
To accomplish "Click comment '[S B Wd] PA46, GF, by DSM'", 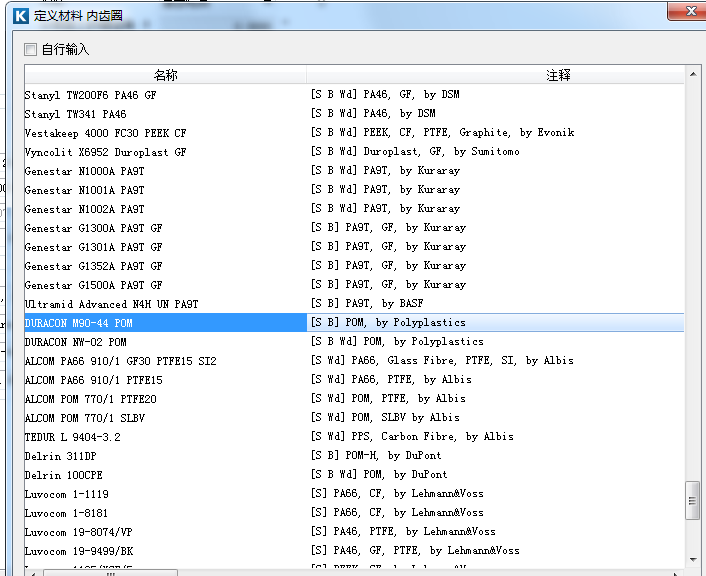I will 385,94.
